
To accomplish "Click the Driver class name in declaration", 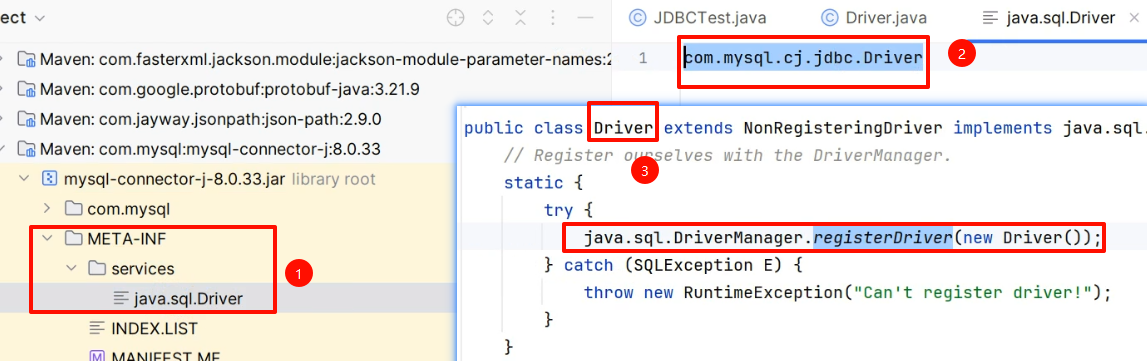I will 623,129.
